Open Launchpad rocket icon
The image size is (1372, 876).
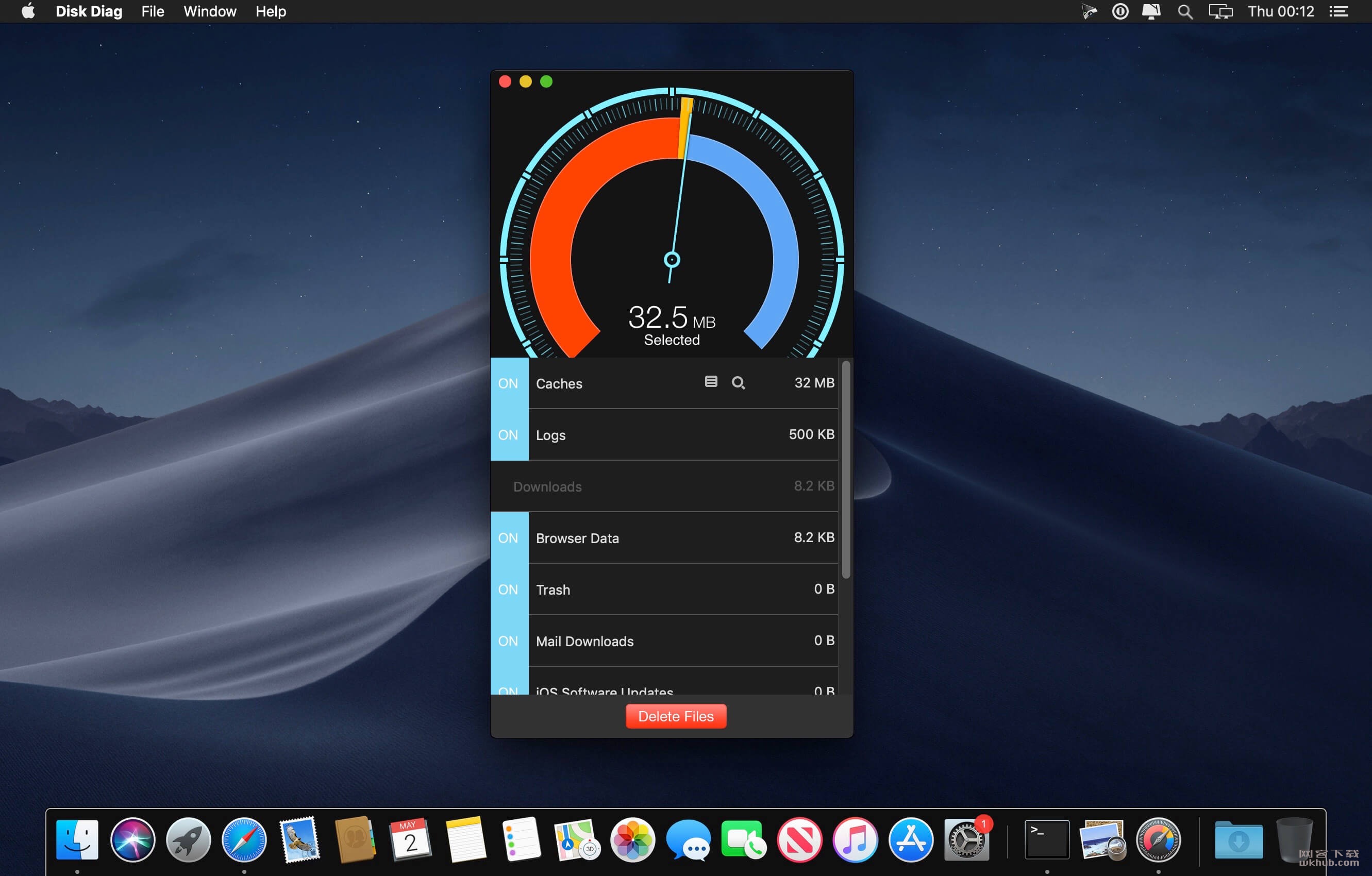(x=189, y=839)
